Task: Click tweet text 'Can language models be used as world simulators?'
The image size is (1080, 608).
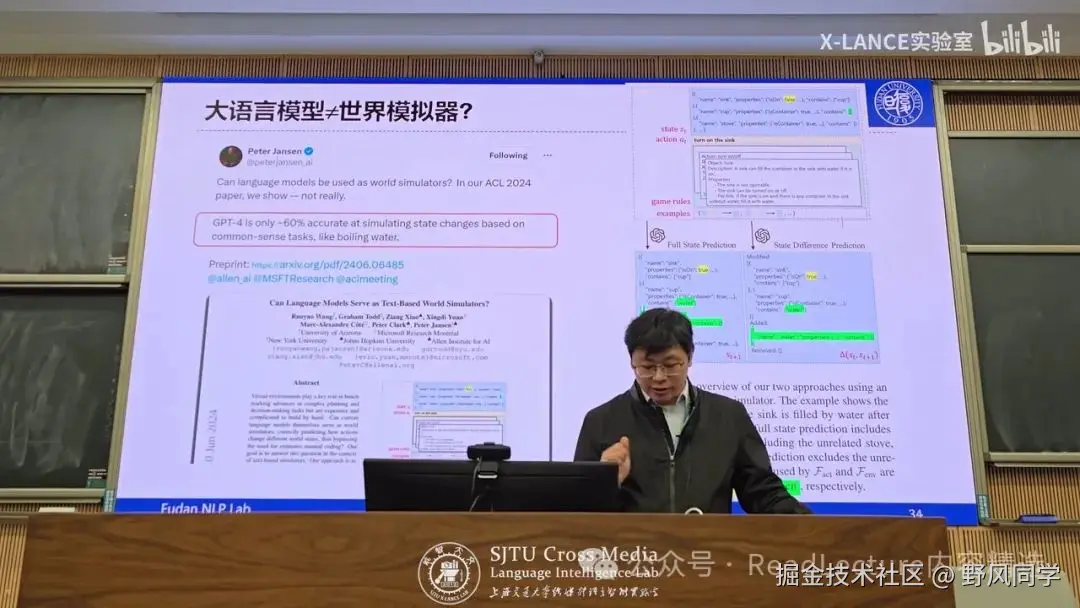Action: click(334, 182)
